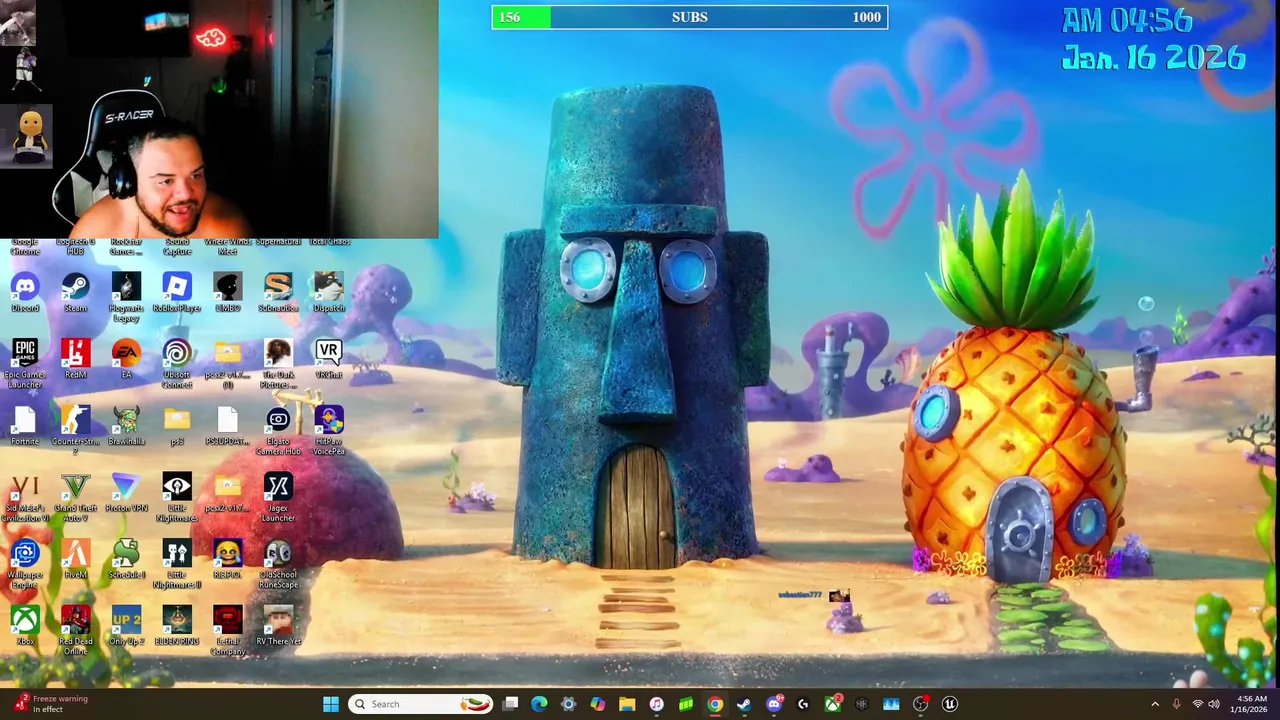Image resolution: width=1280 pixels, height=720 pixels.
Task: Select the Schedule I desktop icon
Action: 126,560
